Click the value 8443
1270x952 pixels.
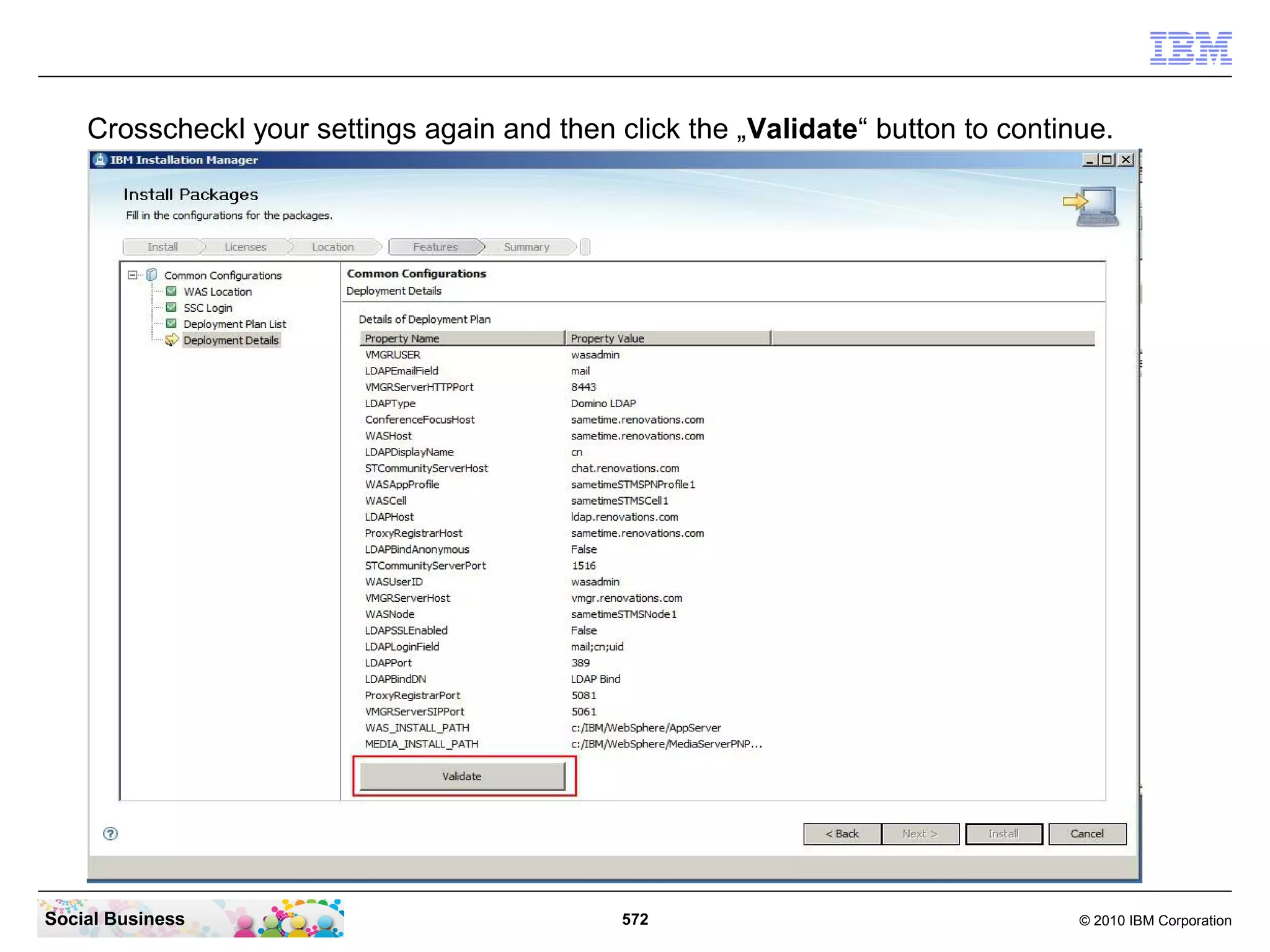584,387
